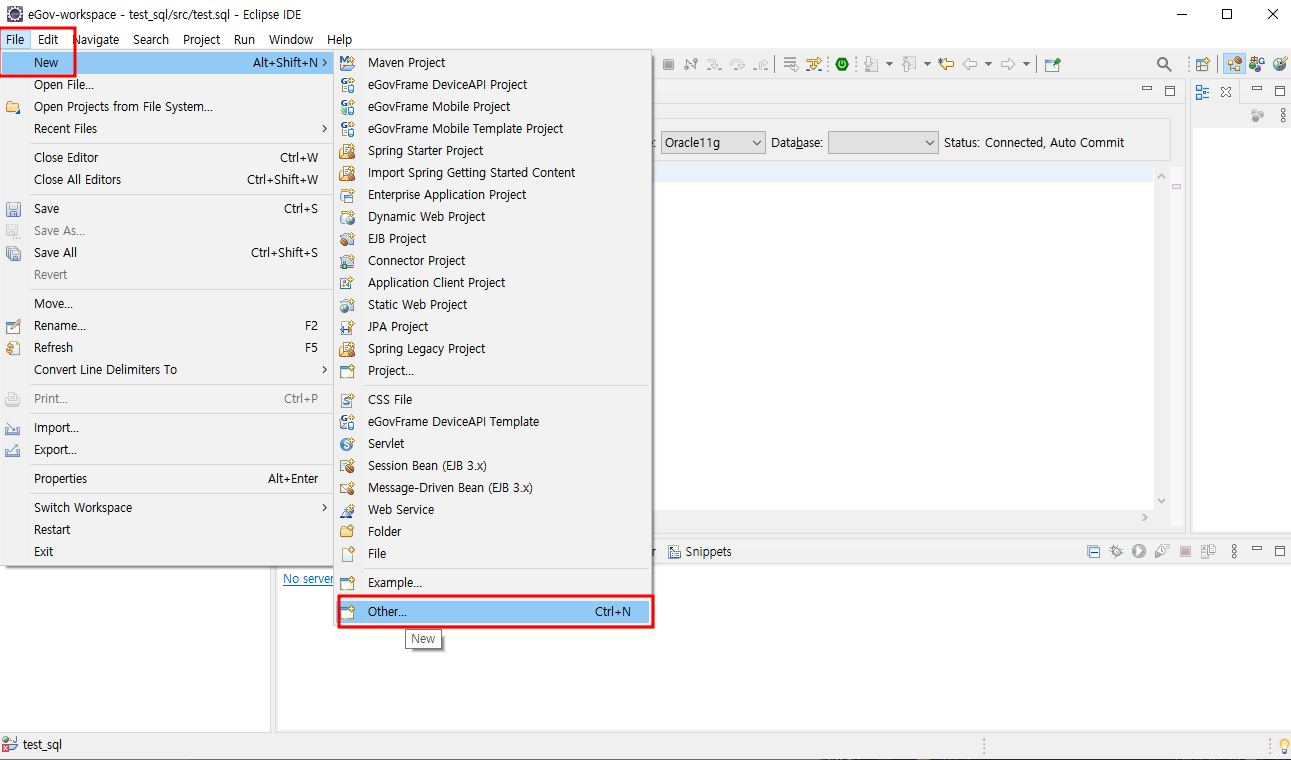Click the Step Return debug icon
Viewport: 1291px width, 760px height.
pos(761,64)
